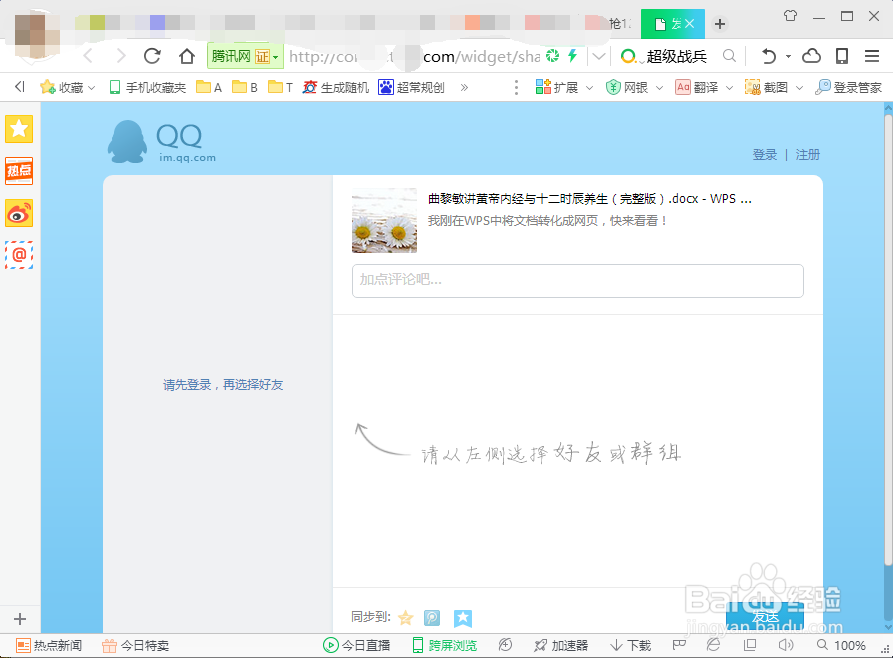Open 跨屏浏览 cross-screen browsing

pyautogui.click(x=445, y=645)
